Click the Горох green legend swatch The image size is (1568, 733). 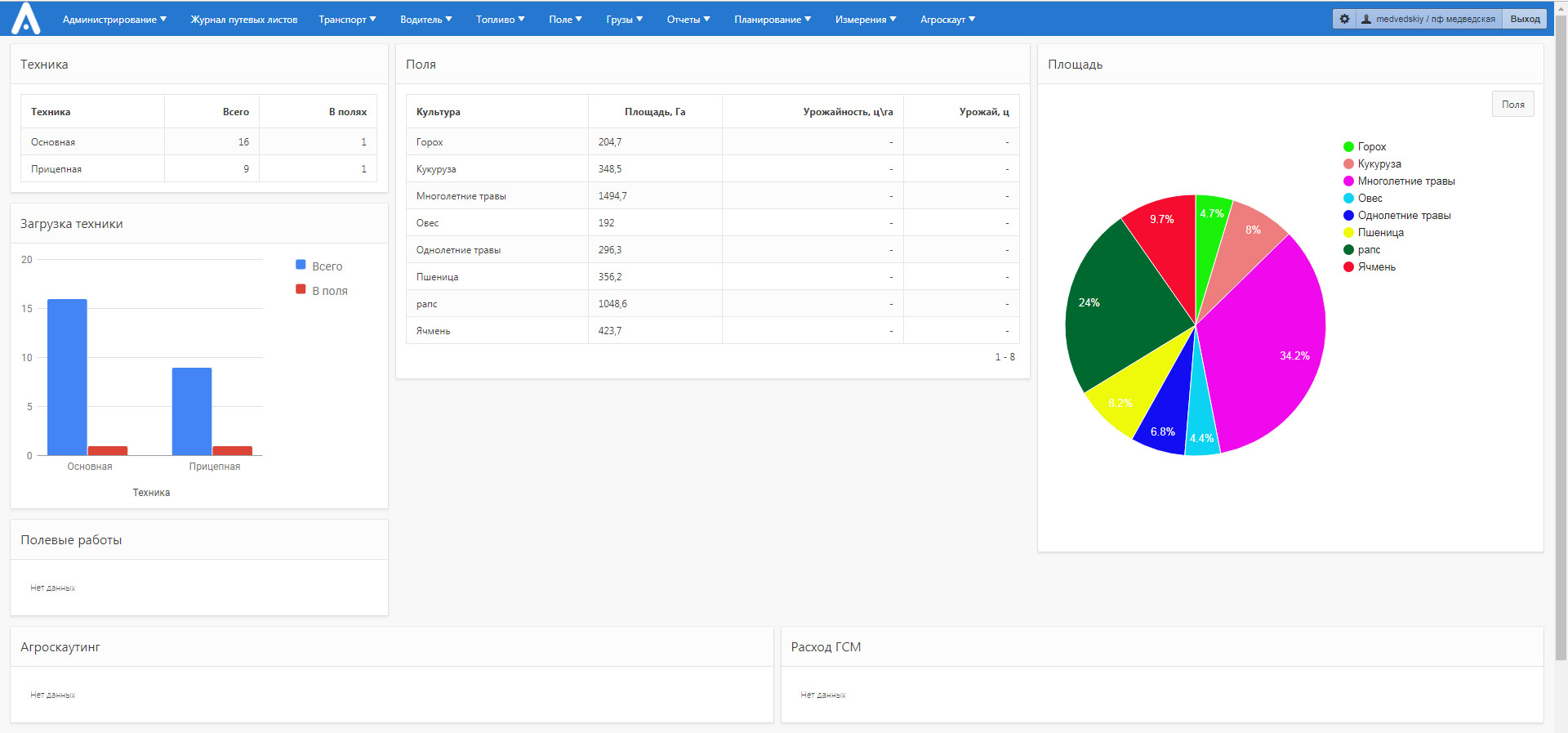coord(1348,147)
